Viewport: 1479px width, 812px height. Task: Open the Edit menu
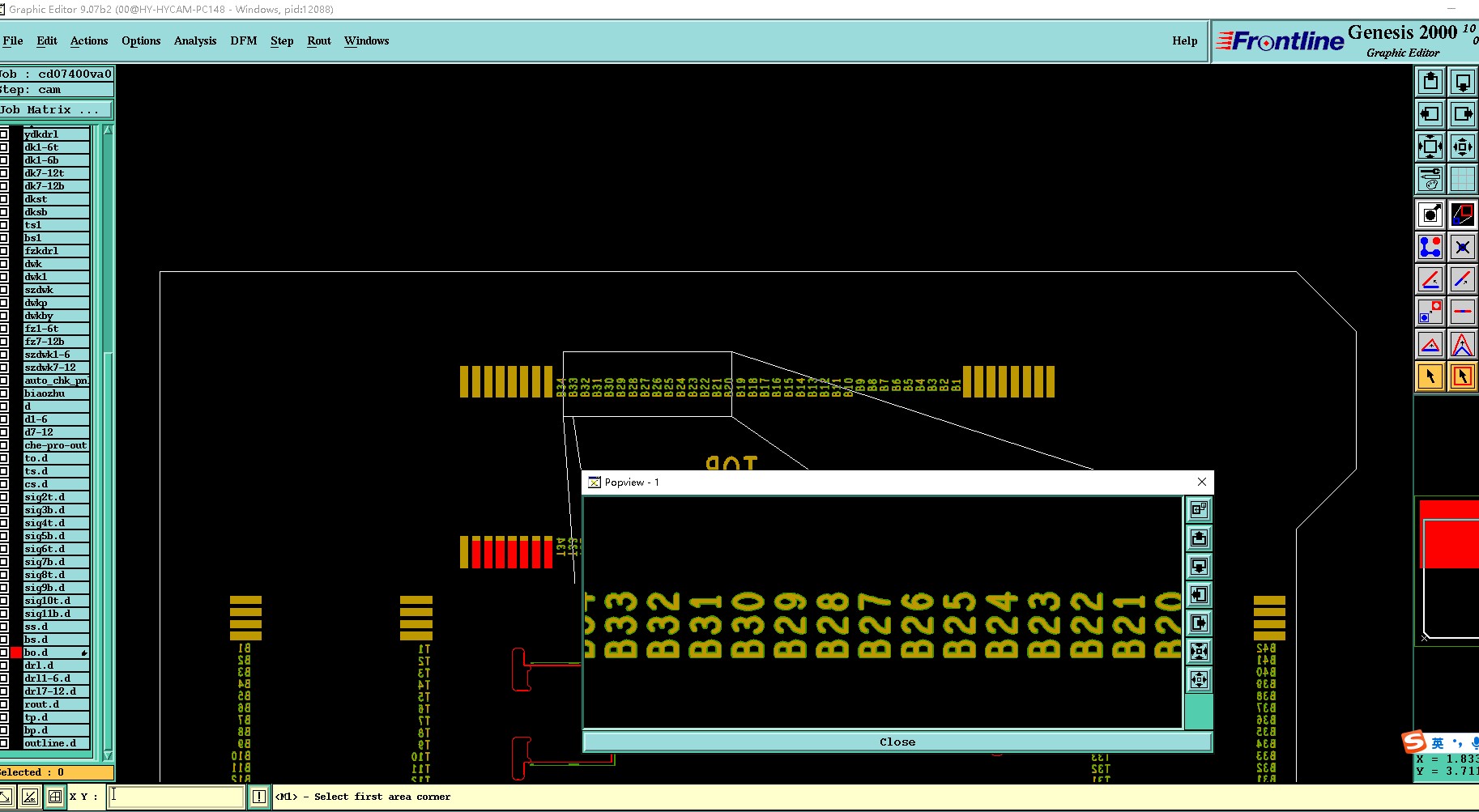click(x=47, y=40)
